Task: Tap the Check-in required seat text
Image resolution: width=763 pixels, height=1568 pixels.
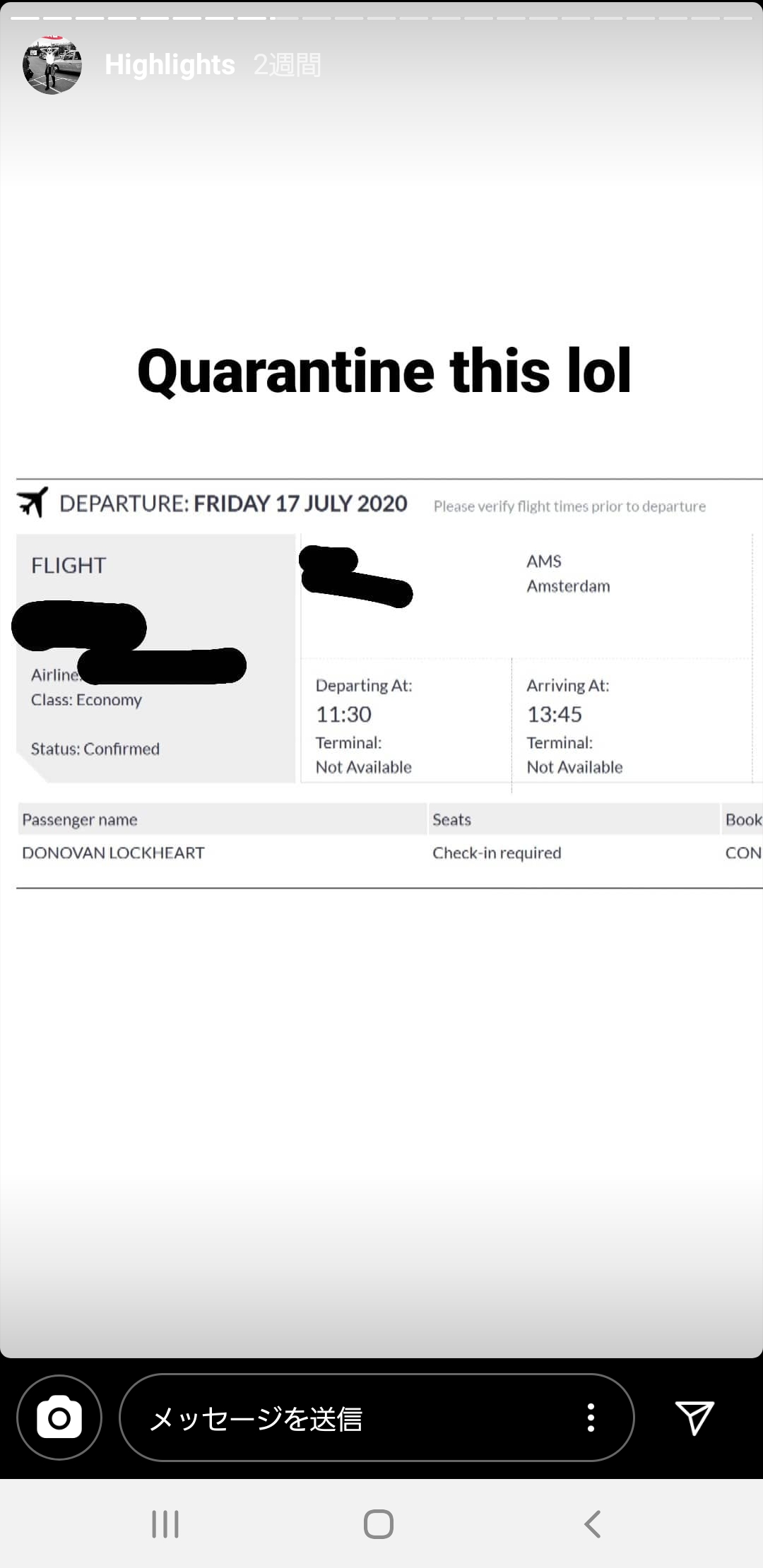Action: coord(497,853)
